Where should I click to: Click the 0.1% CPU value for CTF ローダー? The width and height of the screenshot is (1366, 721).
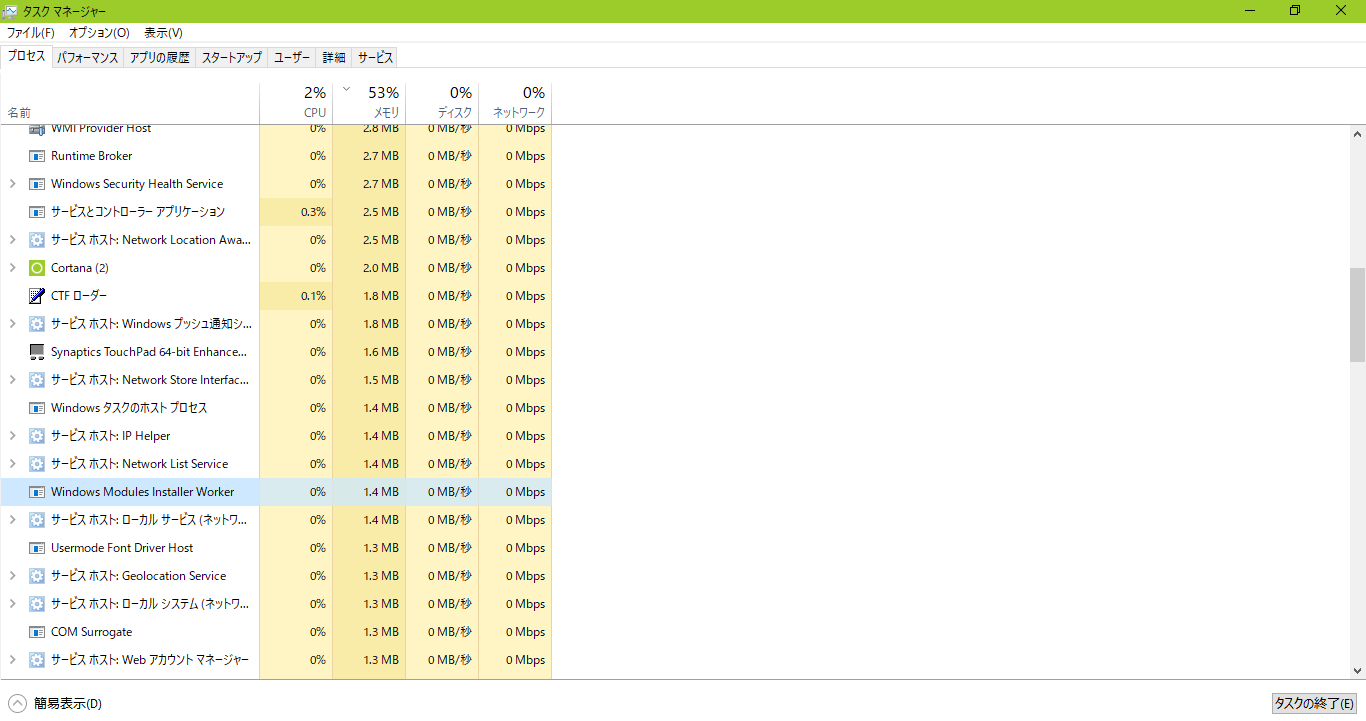point(296,296)
